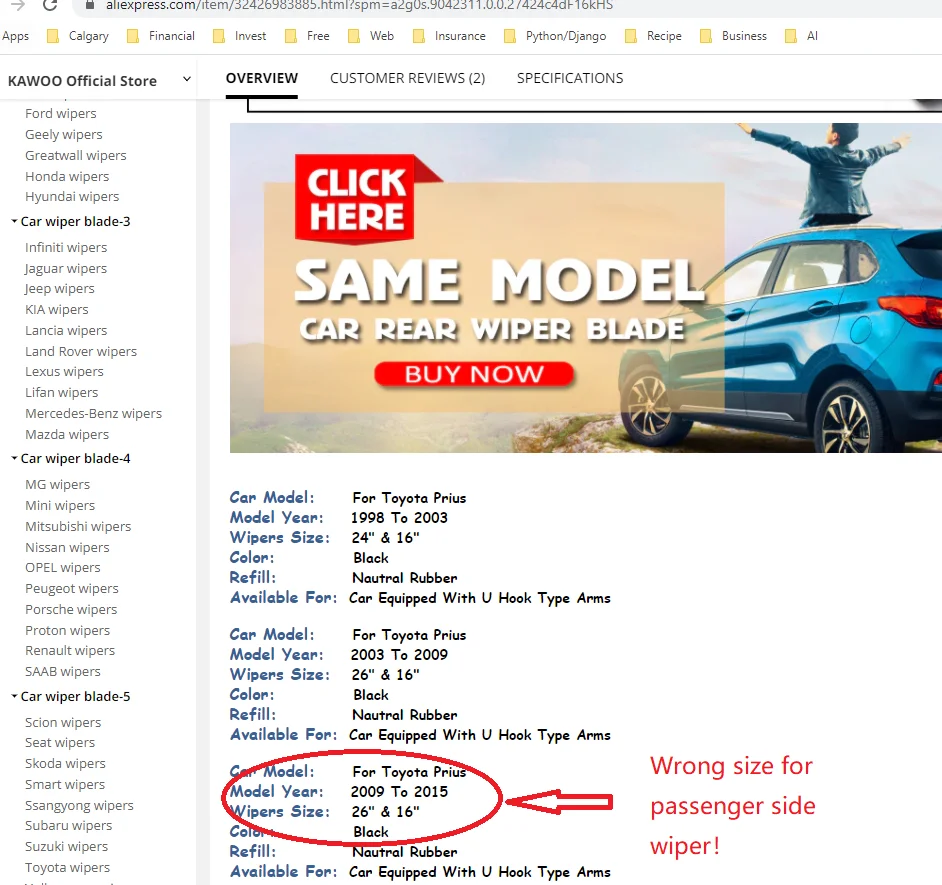The image size is (942, 885).
Task: Open the AI bookmark folder
Action: click(x=802, y=36)
